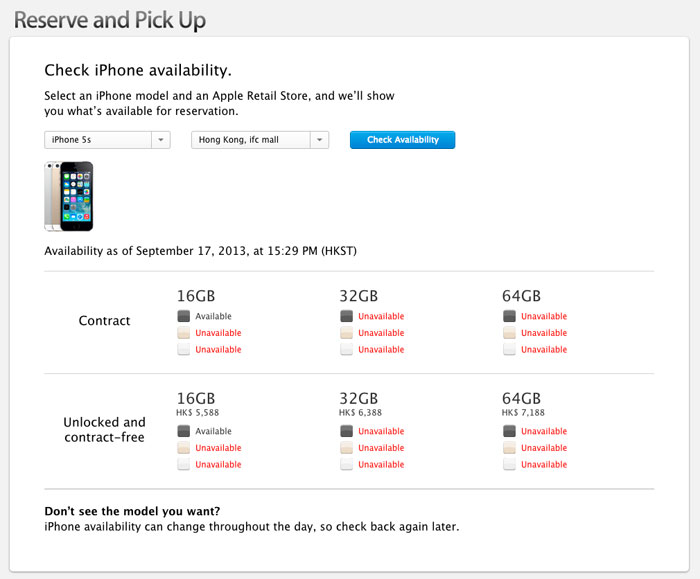Viewport: 700px width, 579px height.
Task: Click gold swatch under Contract 64GB
Action: pos(509,333)
